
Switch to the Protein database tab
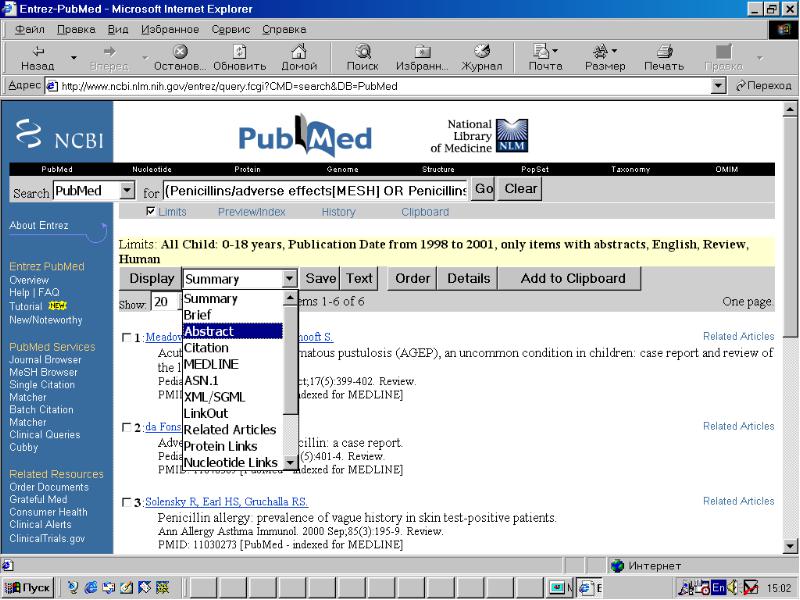pos(247,169)
